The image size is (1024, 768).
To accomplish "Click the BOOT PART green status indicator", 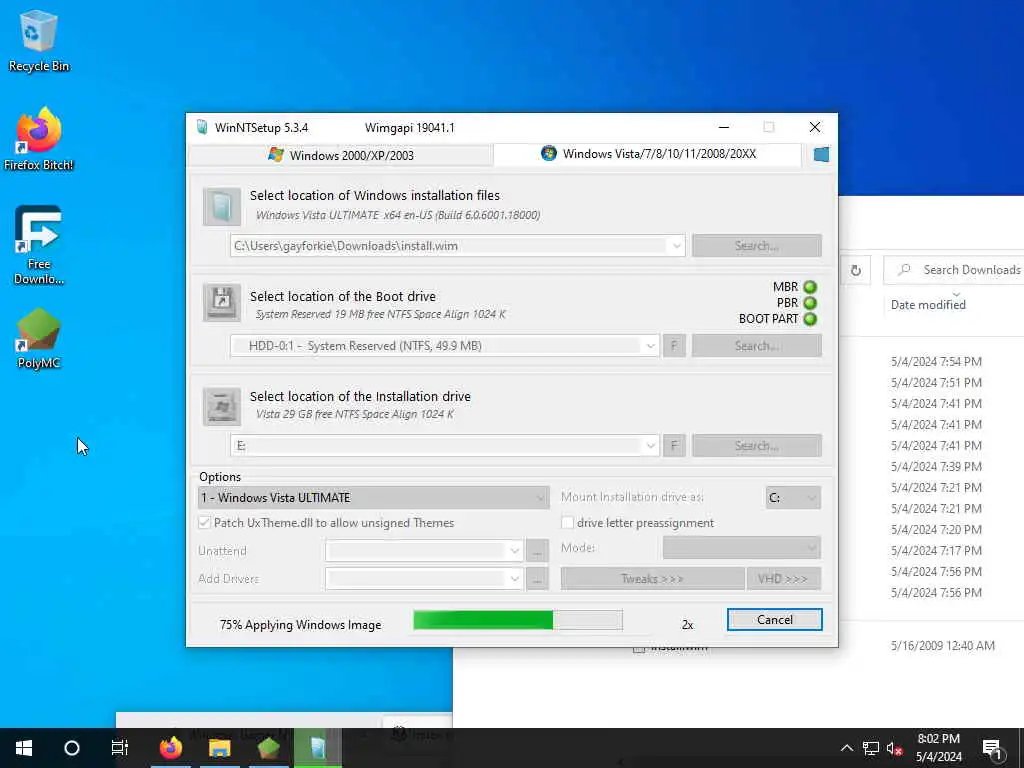I will (810, 319).
